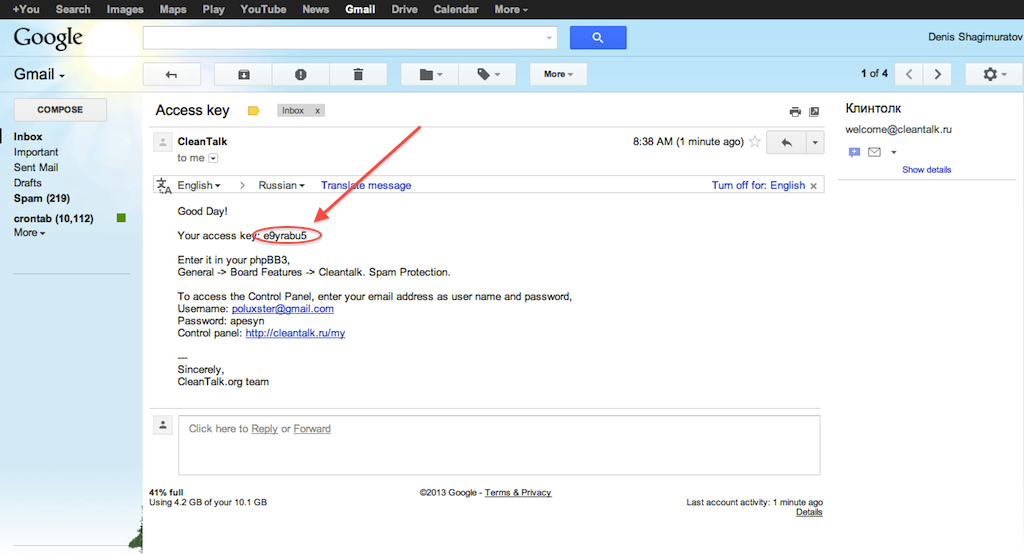This screenshot has height=554, width=1024.
Task: Star the CleanTalk message
Action: point(755,142)
